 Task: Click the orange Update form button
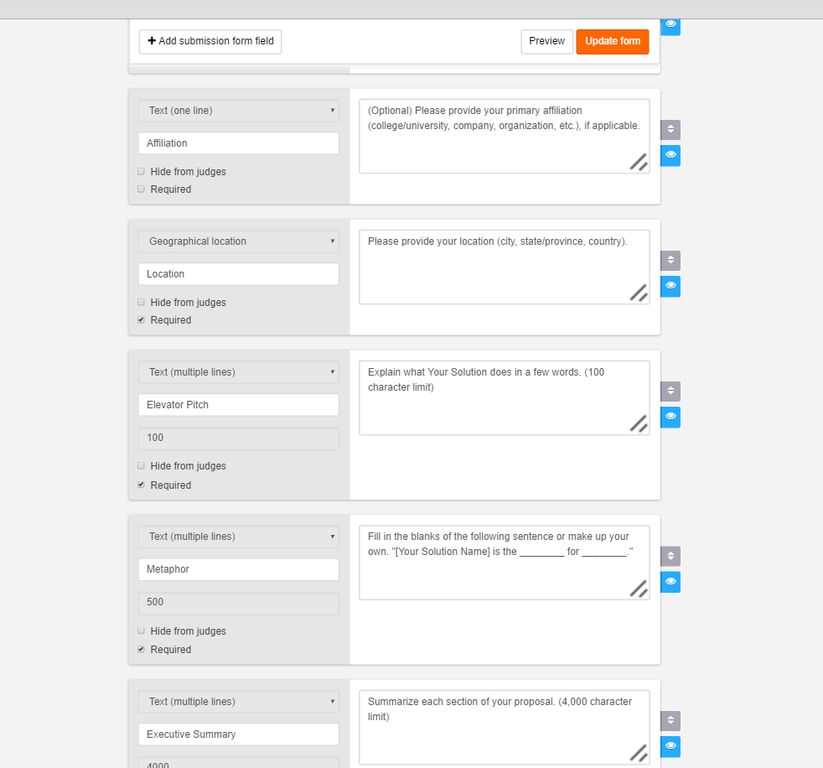point(613,41)
